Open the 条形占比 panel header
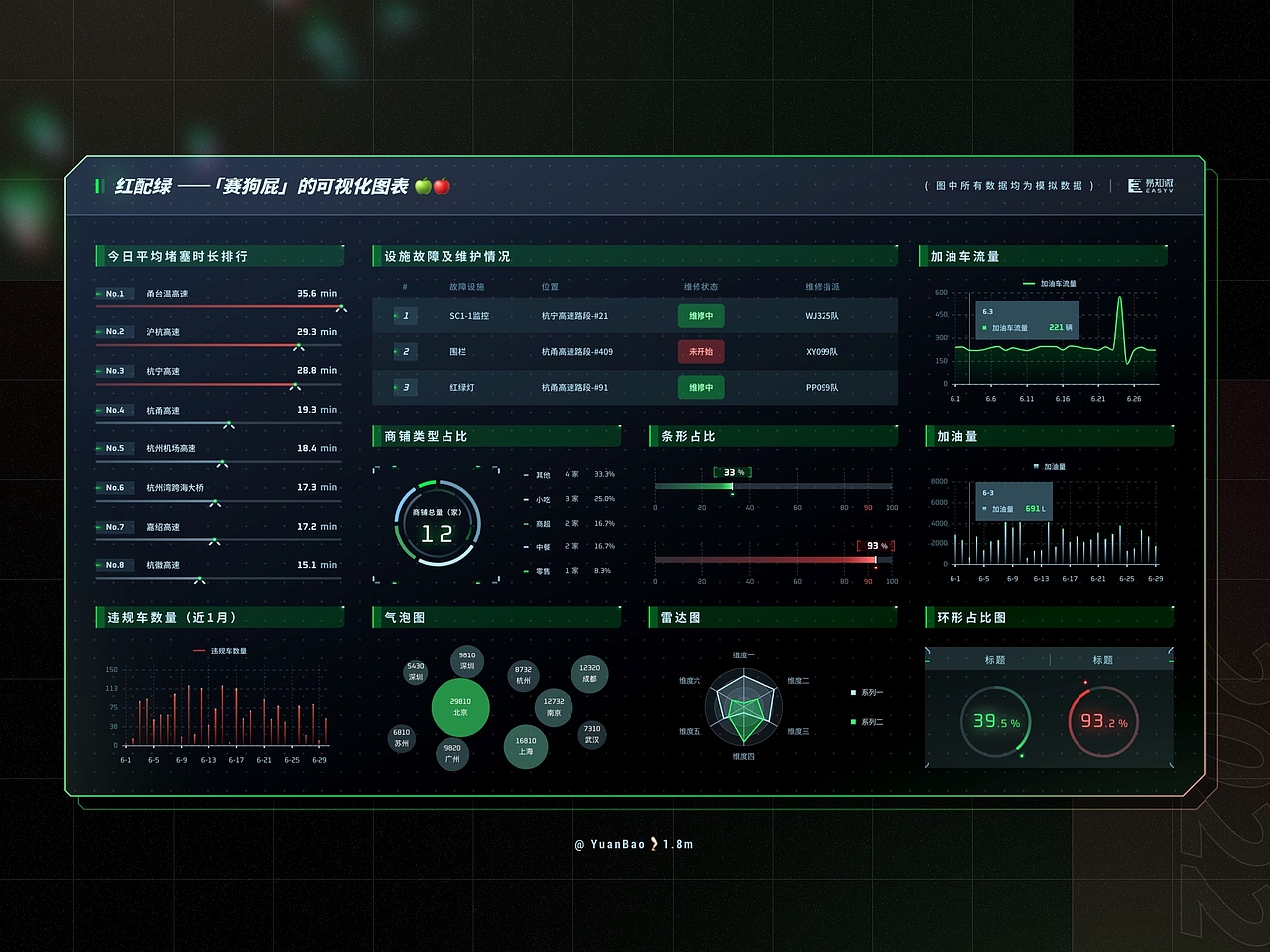The width and height of the screenshot is (1270, 952). (x=772, y=436)
